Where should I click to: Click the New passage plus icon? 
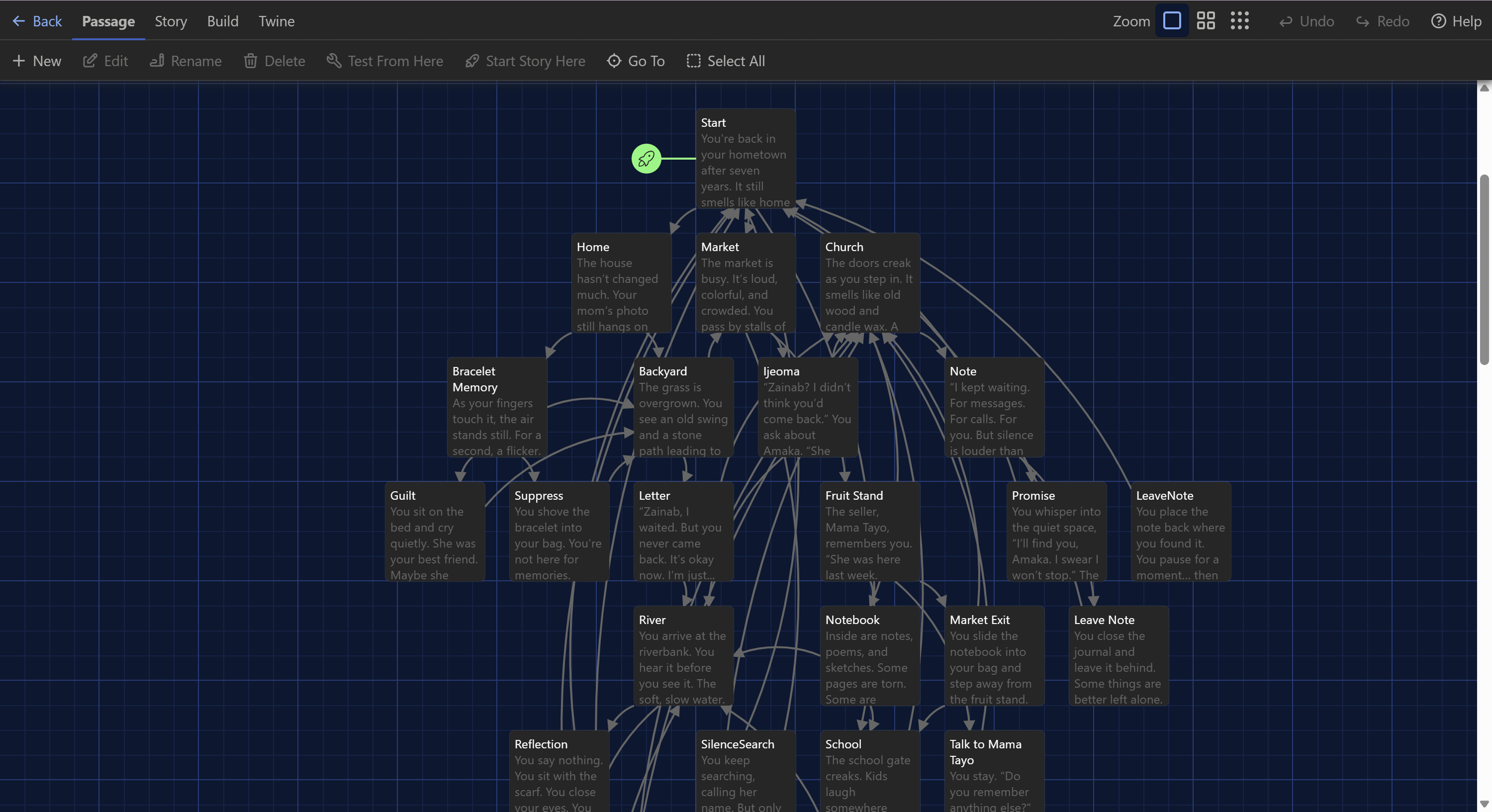tap(18, 61)
